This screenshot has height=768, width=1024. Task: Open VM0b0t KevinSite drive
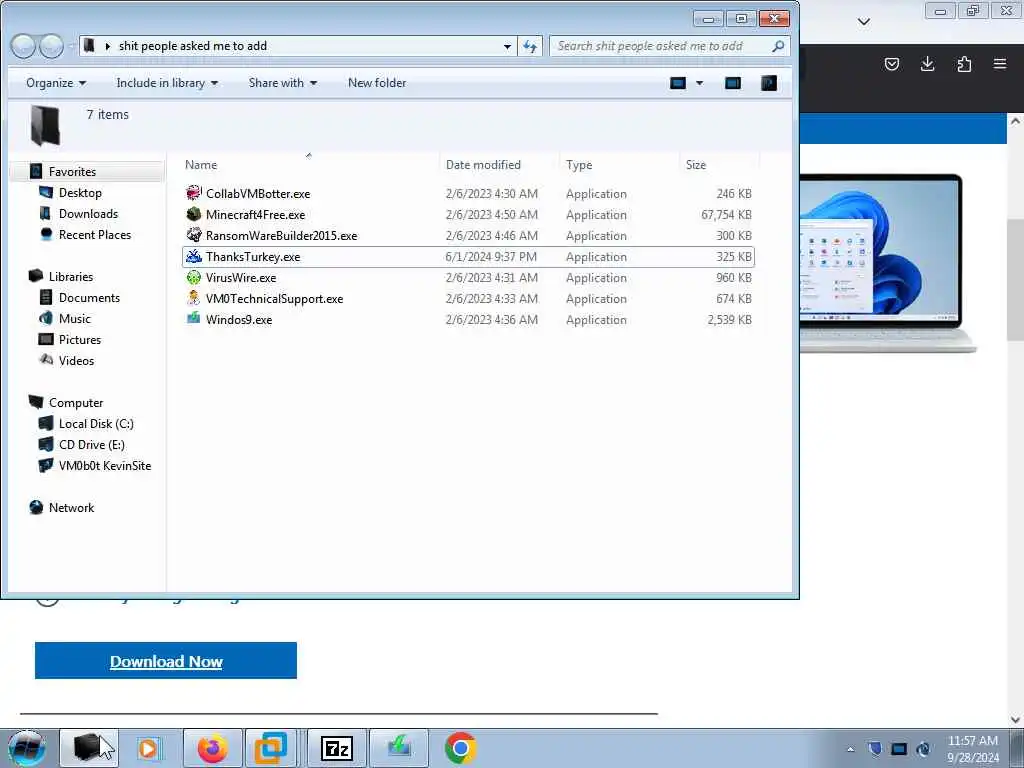[104, 466]
